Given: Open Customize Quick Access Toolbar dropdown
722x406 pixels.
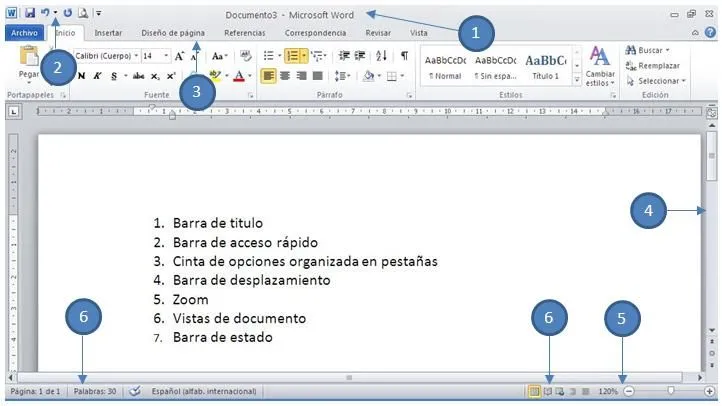Looking at the screenshot, I should coord(99,13).
